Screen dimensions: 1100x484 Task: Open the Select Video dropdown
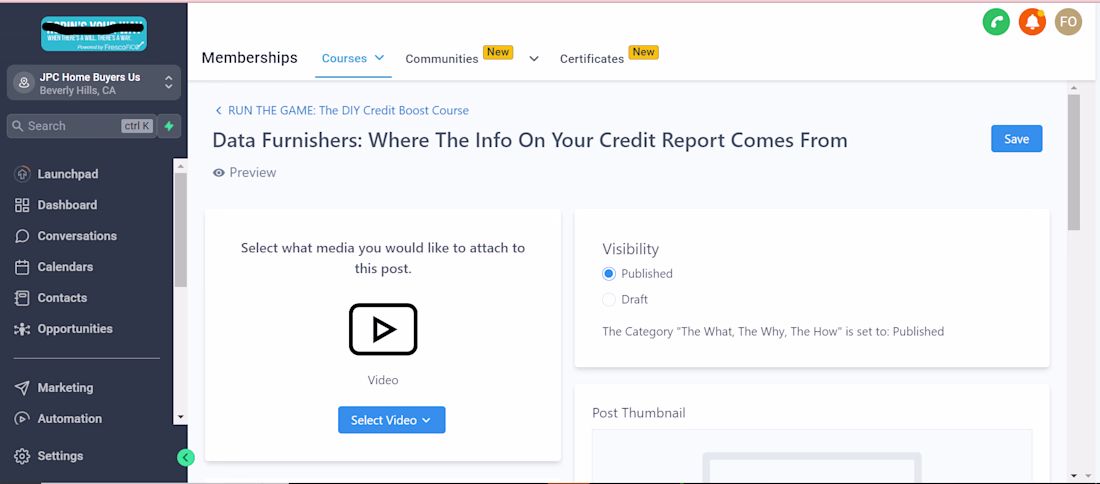click(x=391, y=420)
